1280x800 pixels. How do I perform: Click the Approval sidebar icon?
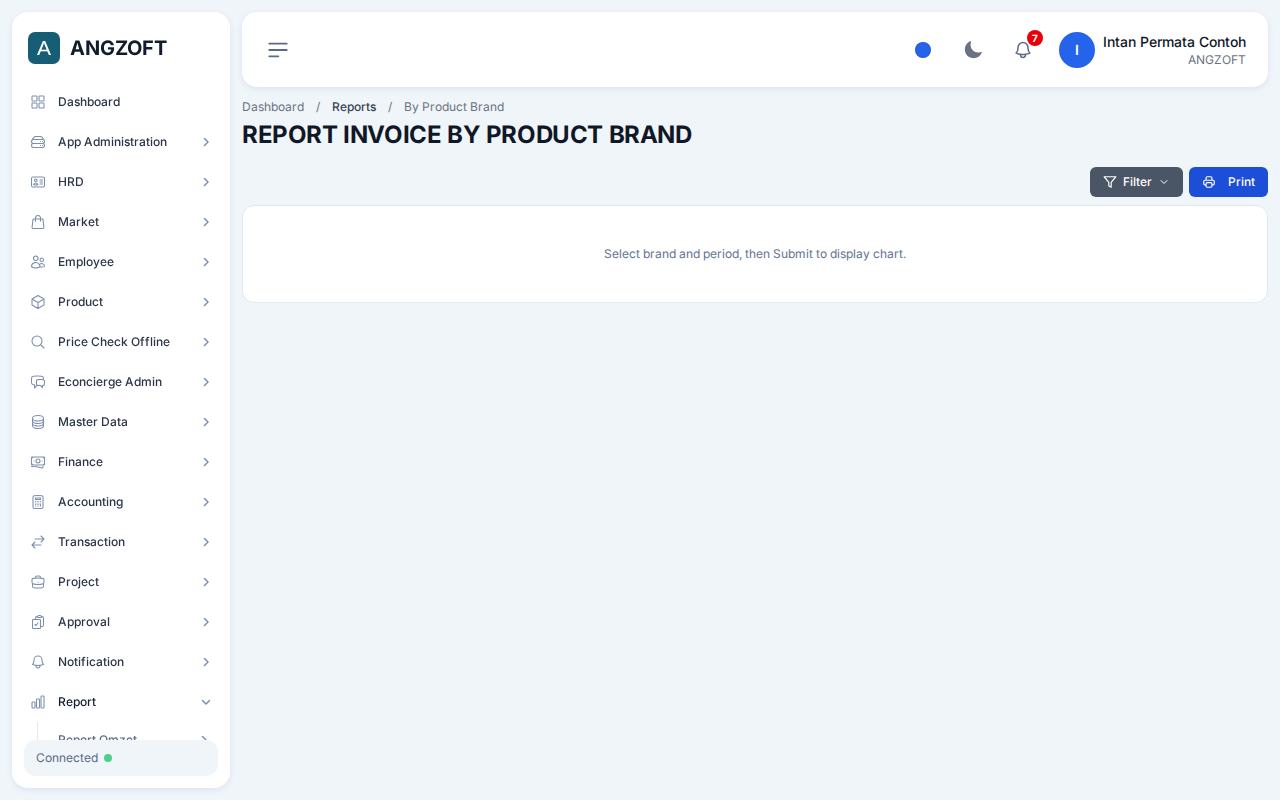coord(38,622)
